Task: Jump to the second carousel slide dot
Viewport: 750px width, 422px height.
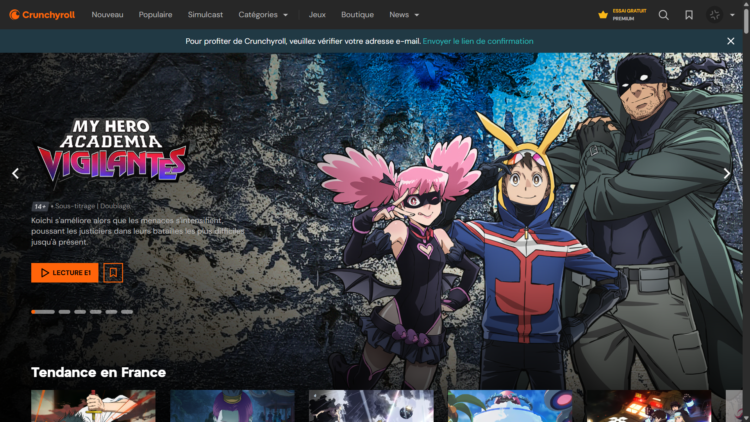Action: click(x=65, y=312)
